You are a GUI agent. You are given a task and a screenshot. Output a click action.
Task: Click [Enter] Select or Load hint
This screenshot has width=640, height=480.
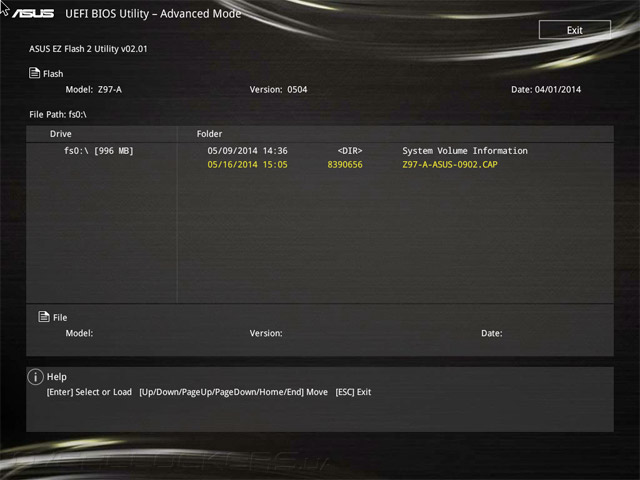click(x=89, y=392)
